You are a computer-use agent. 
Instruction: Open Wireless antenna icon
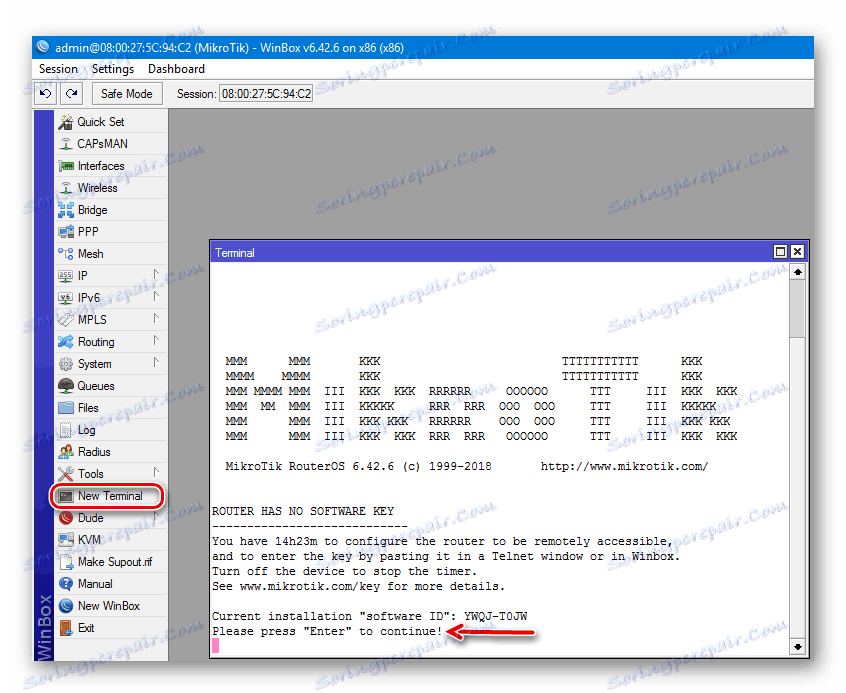coord(66,188)
